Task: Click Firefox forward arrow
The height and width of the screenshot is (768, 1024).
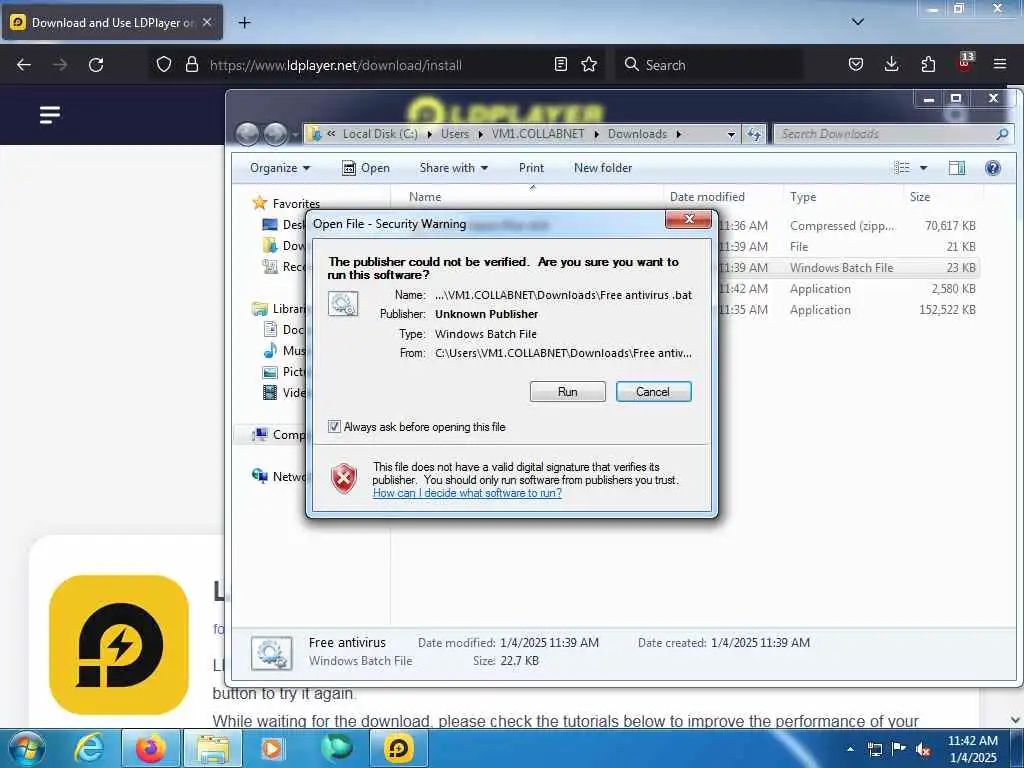Action: [x=60, y=65]
